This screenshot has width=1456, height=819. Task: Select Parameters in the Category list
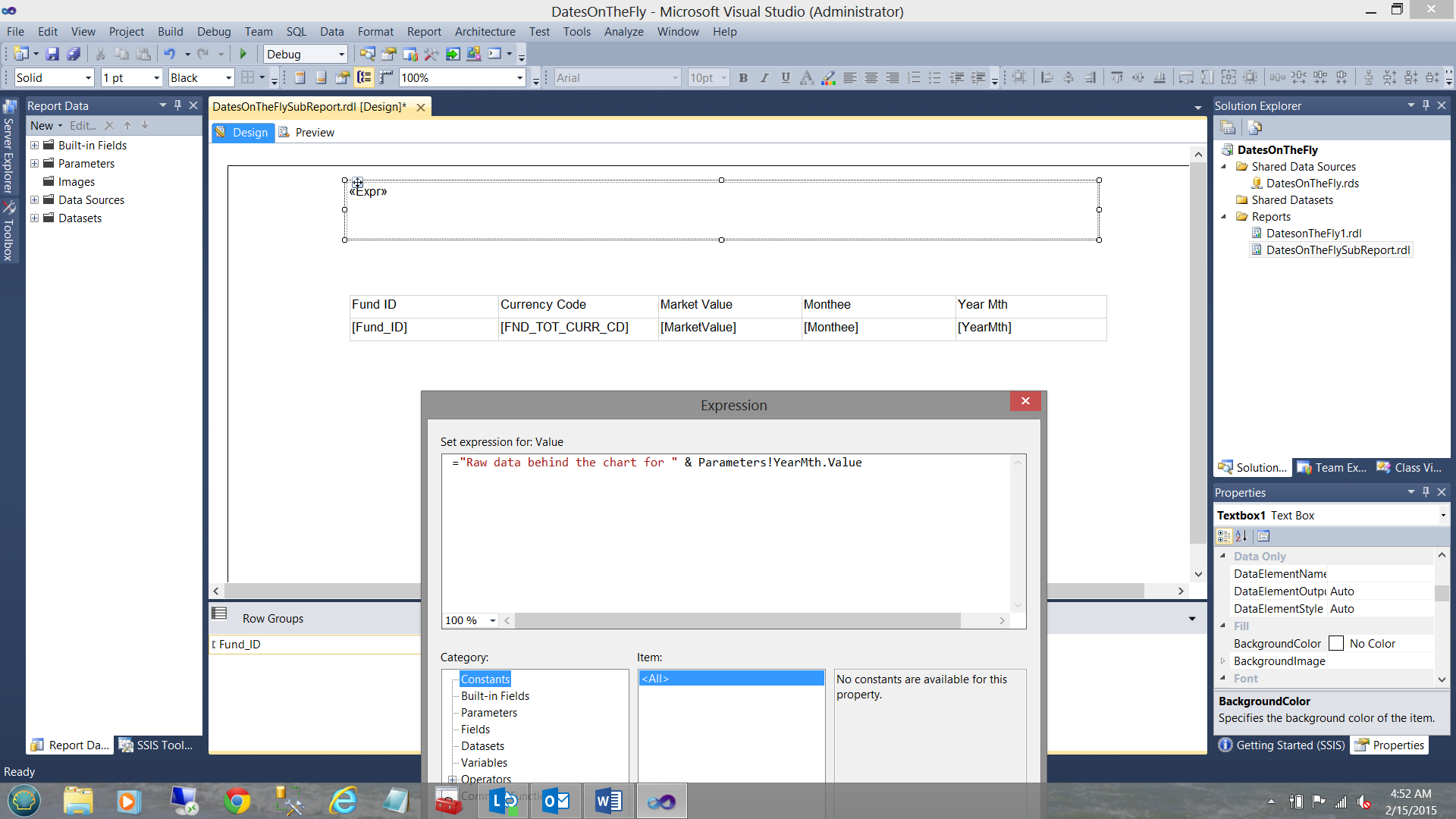pos(488,713)
